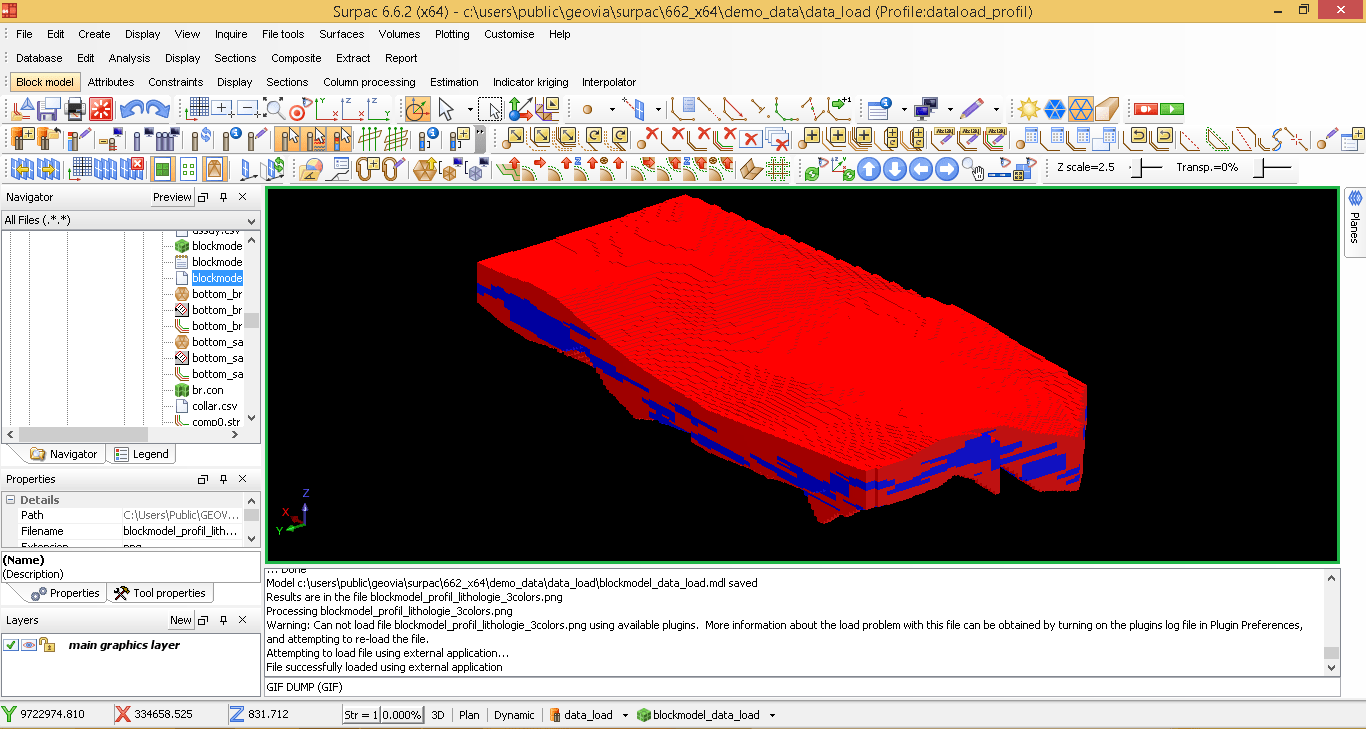Click the Save icon in the toolbar
Viewport: 1366px width, 729px height.
pyautogui.click(x=47, y=111)
